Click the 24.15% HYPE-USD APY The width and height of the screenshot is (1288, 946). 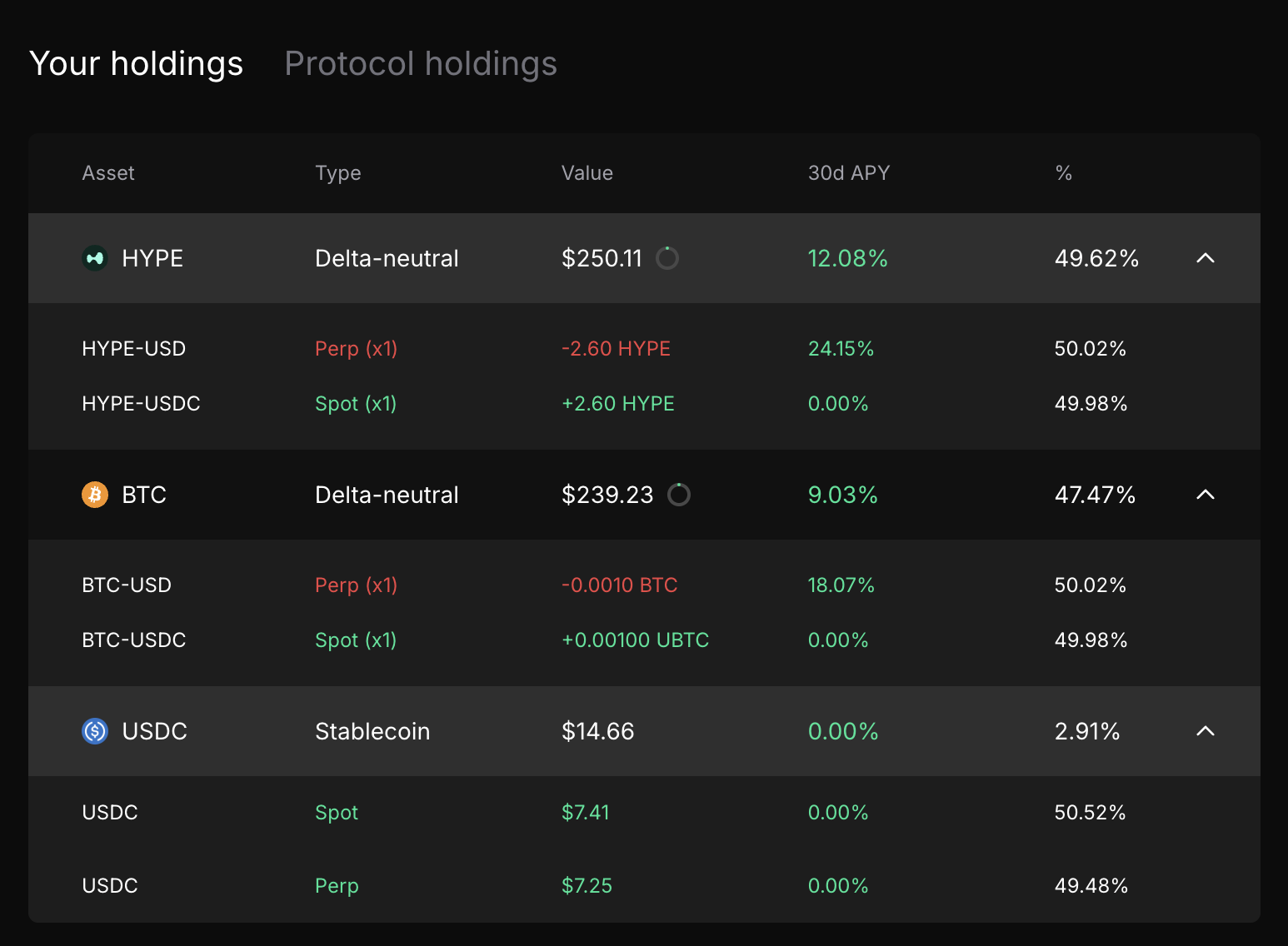[841, 349]
